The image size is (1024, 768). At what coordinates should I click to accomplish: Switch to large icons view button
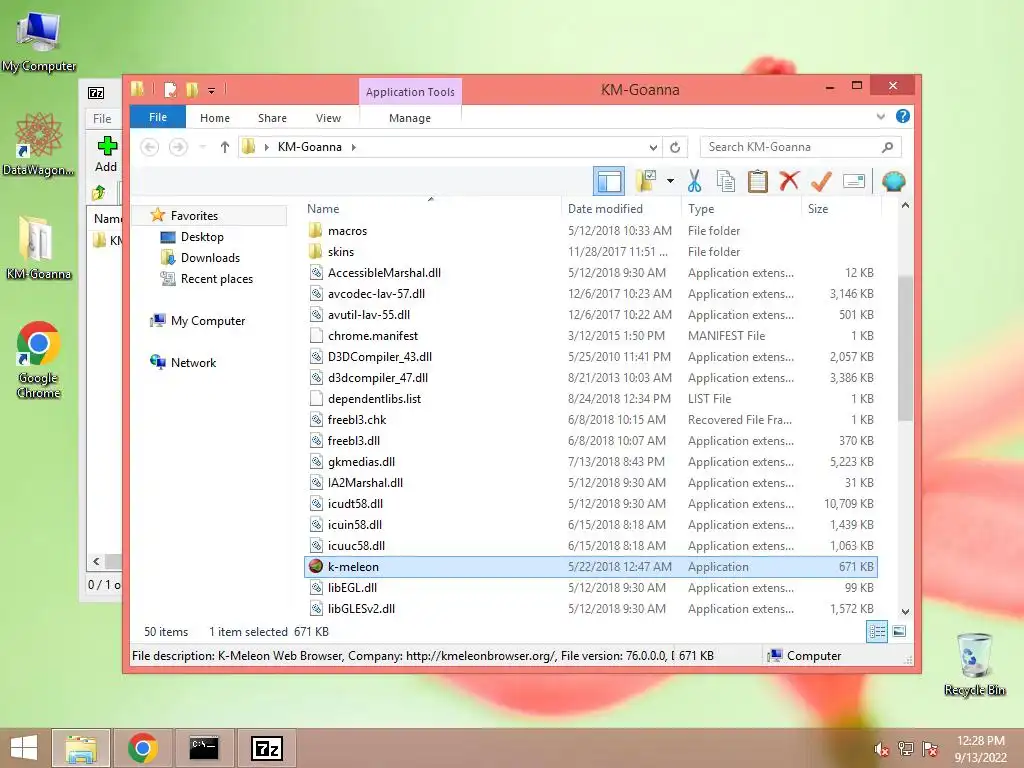pos(899,632)
